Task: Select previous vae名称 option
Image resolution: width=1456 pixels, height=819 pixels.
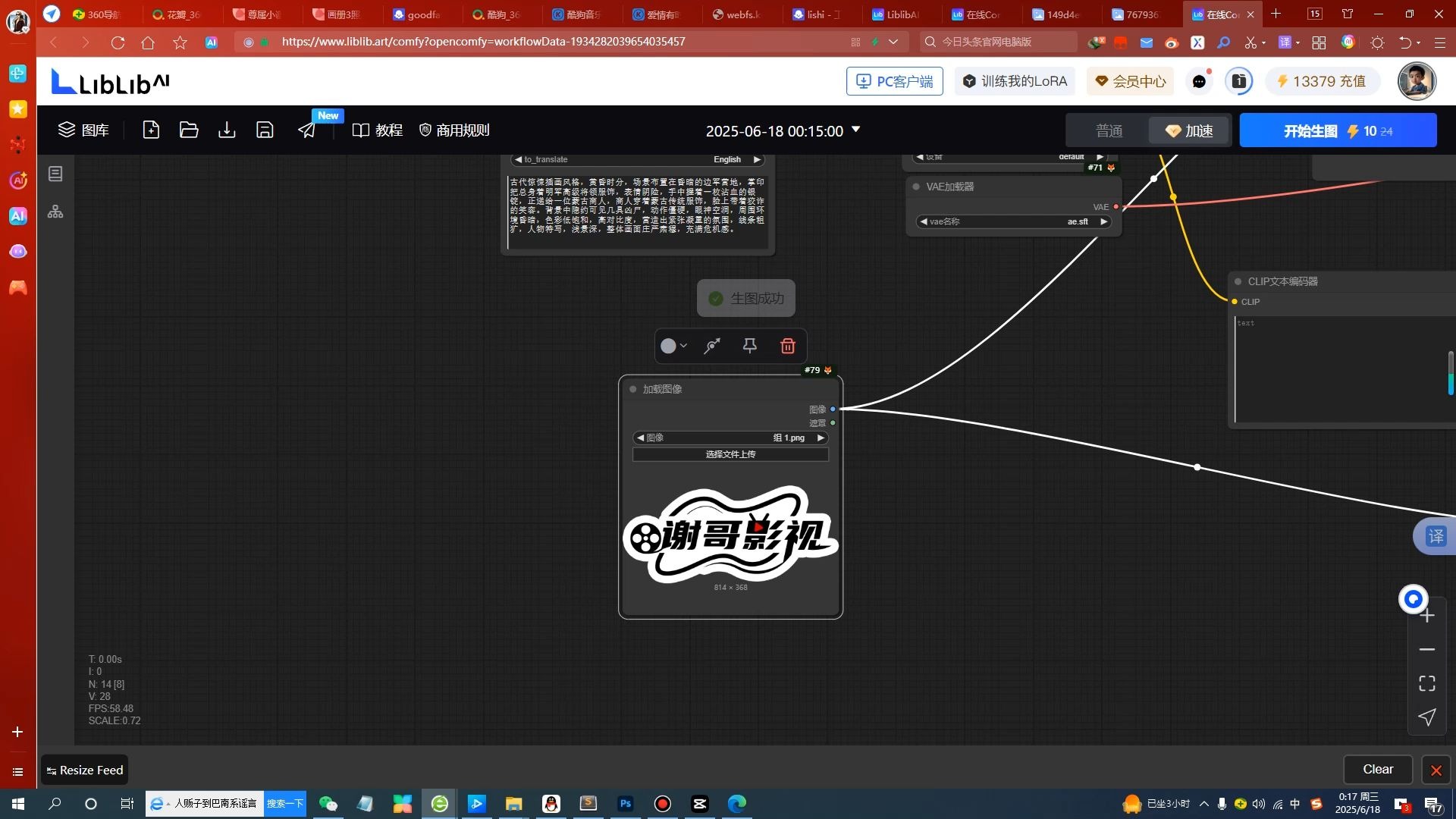Action: [x=924, y=221]
